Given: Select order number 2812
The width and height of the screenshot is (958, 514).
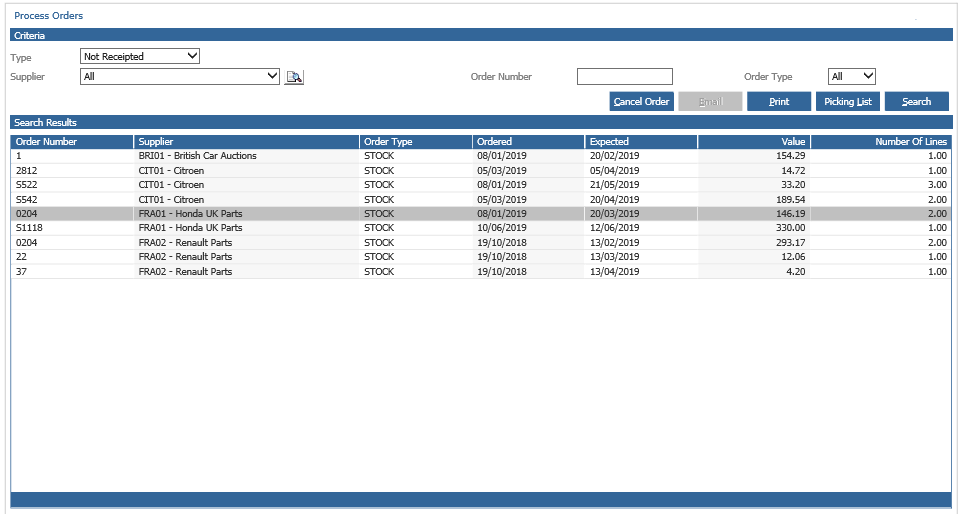Looking at the screenshot, I should tap(481, 171).
